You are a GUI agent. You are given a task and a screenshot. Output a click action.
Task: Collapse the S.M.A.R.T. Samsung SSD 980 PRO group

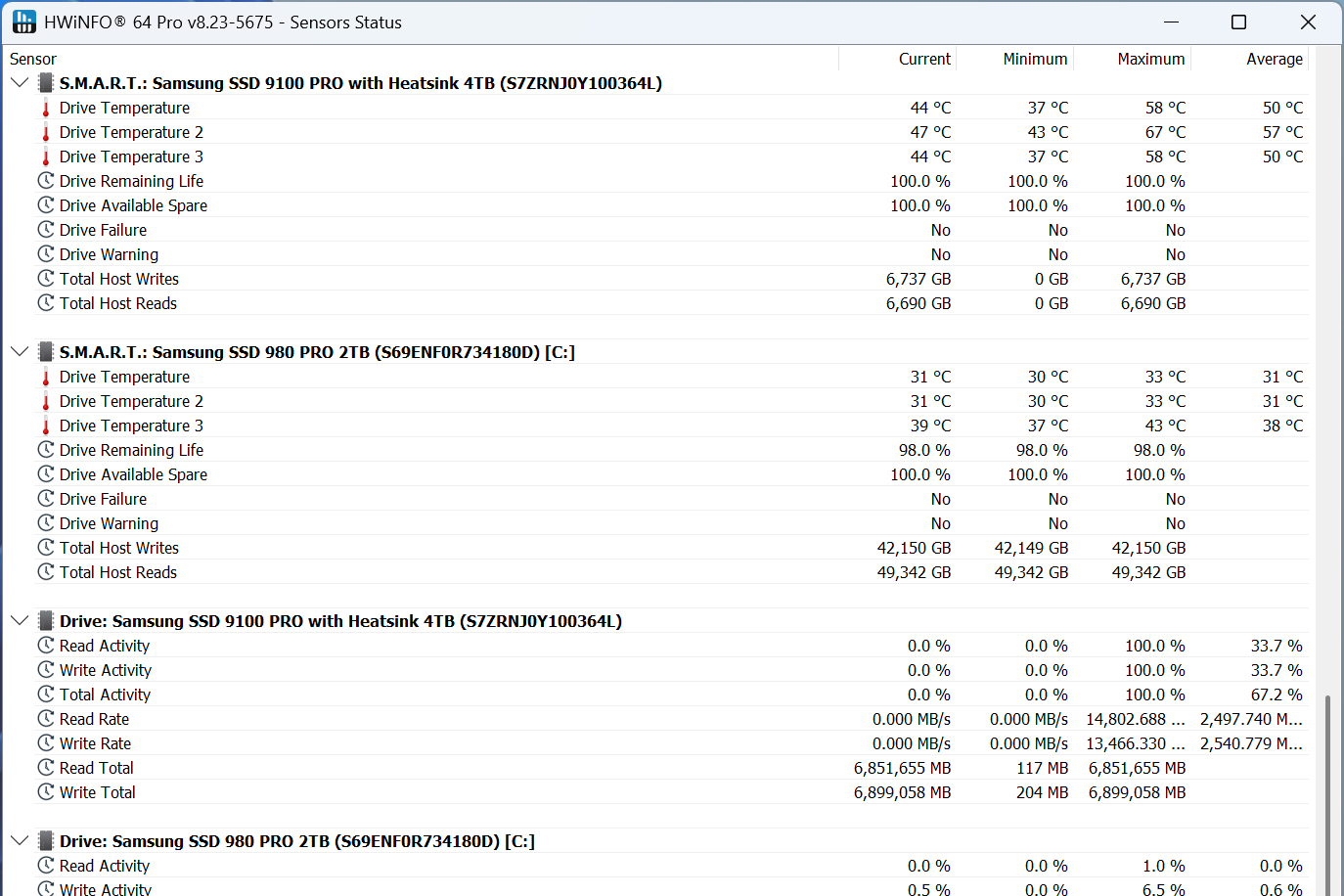[x=19, y=352]
